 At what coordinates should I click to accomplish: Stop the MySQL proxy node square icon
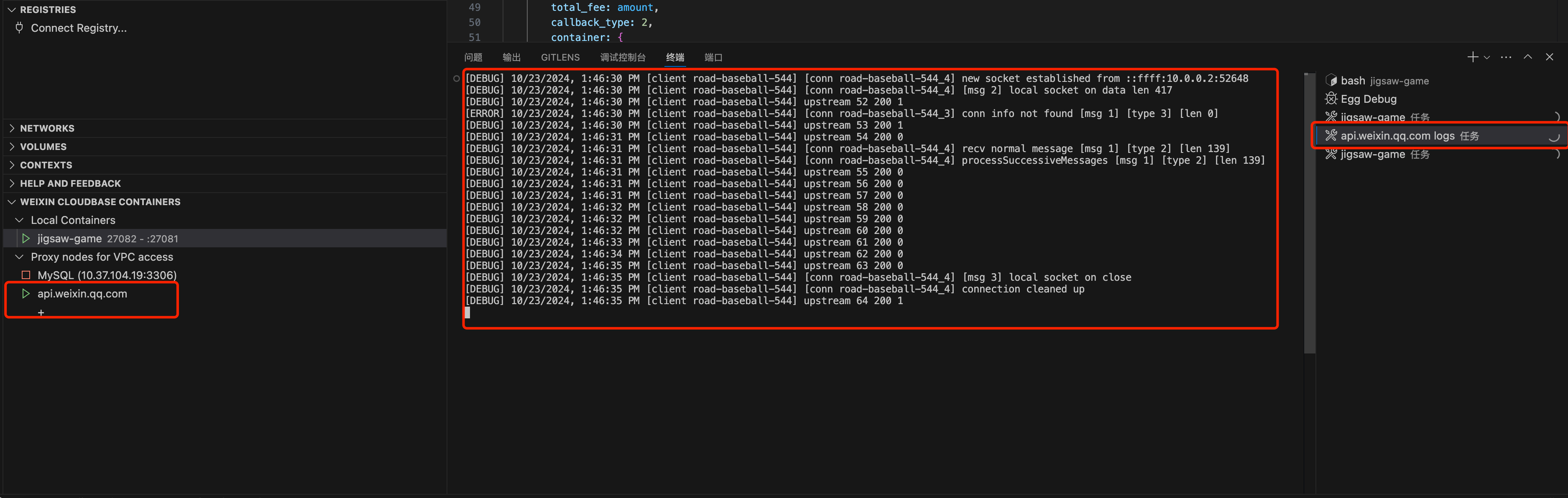click(26, 275)
